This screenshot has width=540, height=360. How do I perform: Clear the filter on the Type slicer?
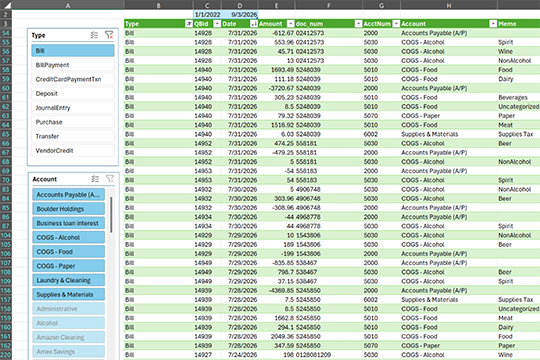click(x=109, y=35)
